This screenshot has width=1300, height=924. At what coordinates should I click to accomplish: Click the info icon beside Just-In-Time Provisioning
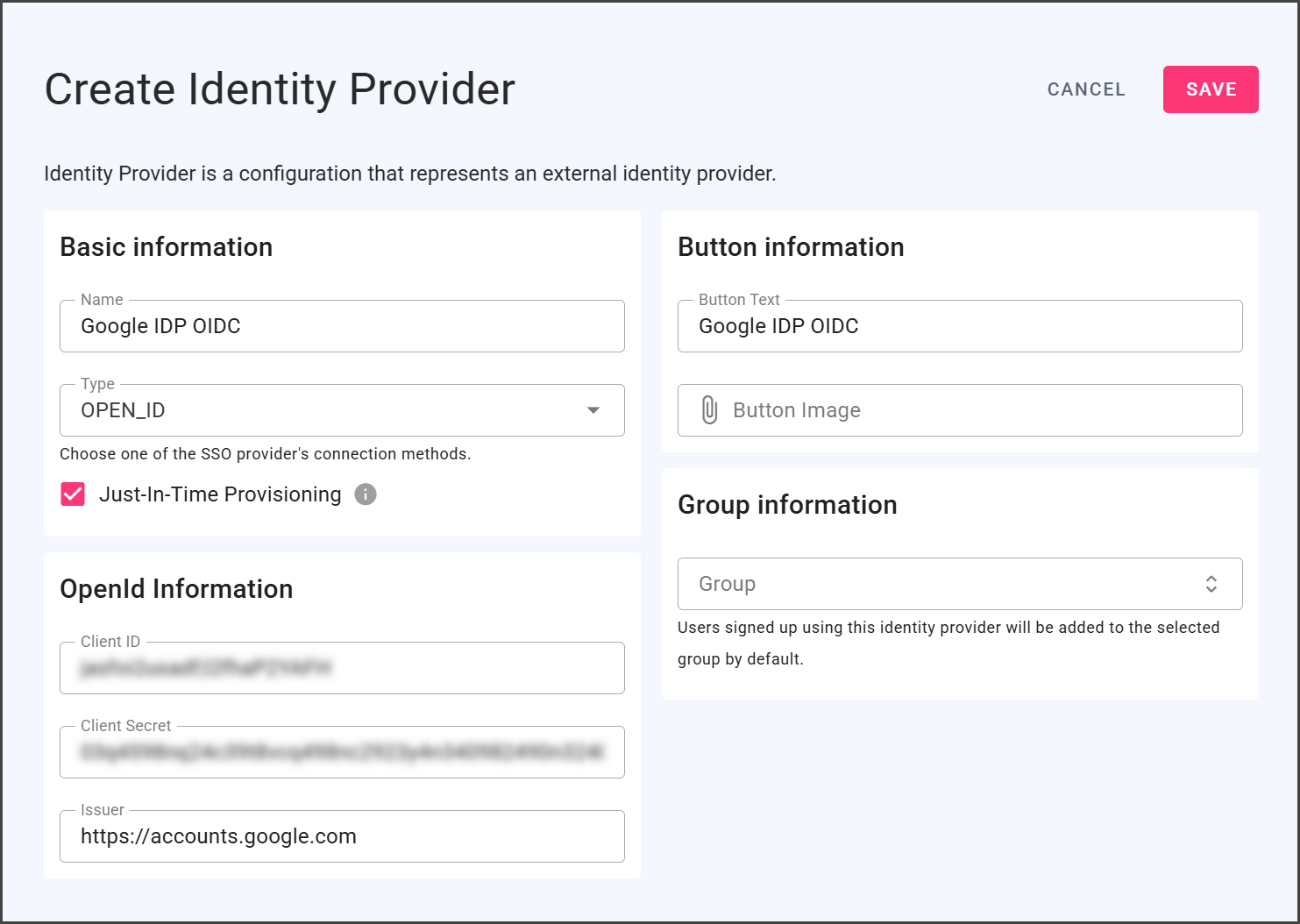(366, 494)
